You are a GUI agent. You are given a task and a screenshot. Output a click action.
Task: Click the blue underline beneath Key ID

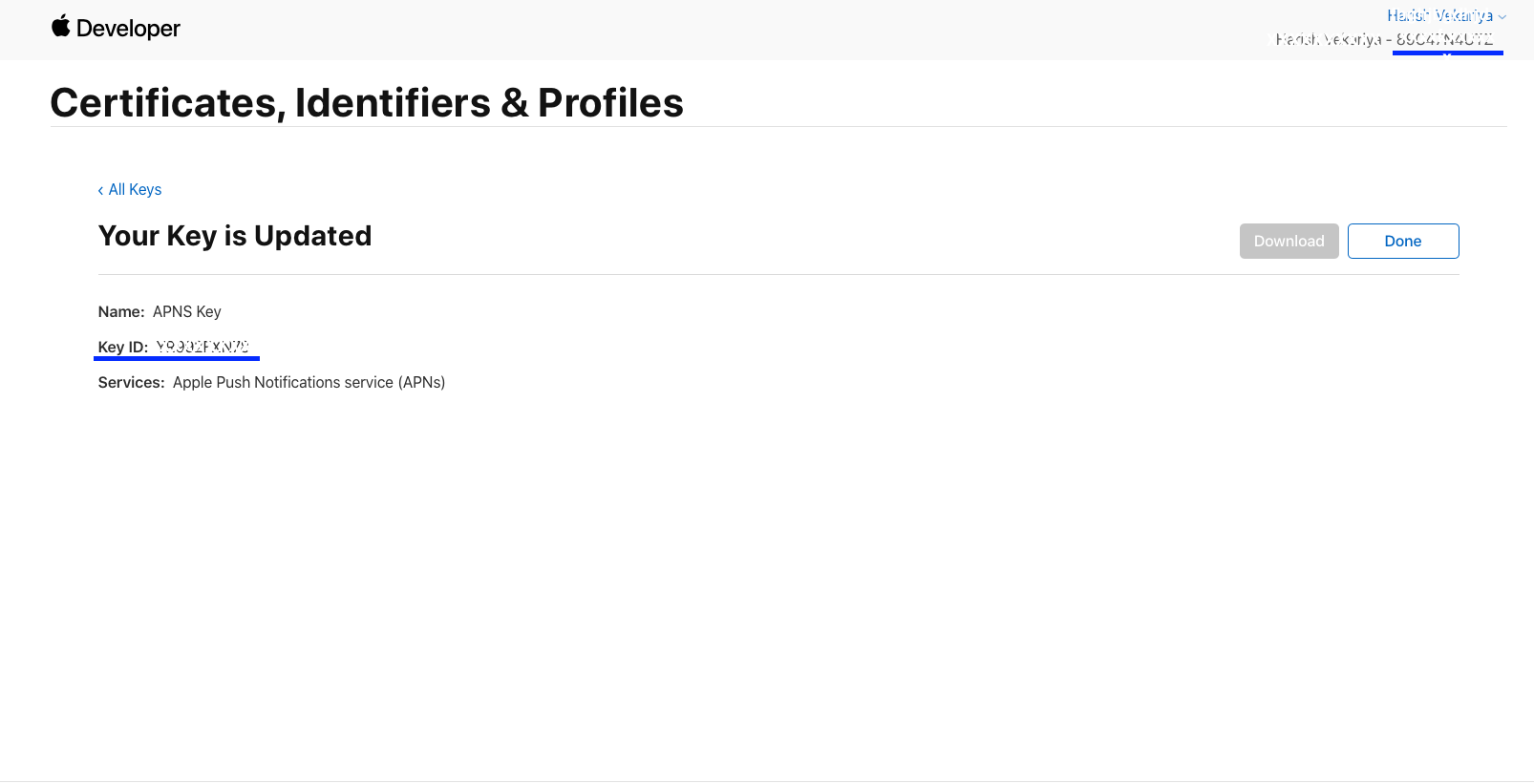177,358
